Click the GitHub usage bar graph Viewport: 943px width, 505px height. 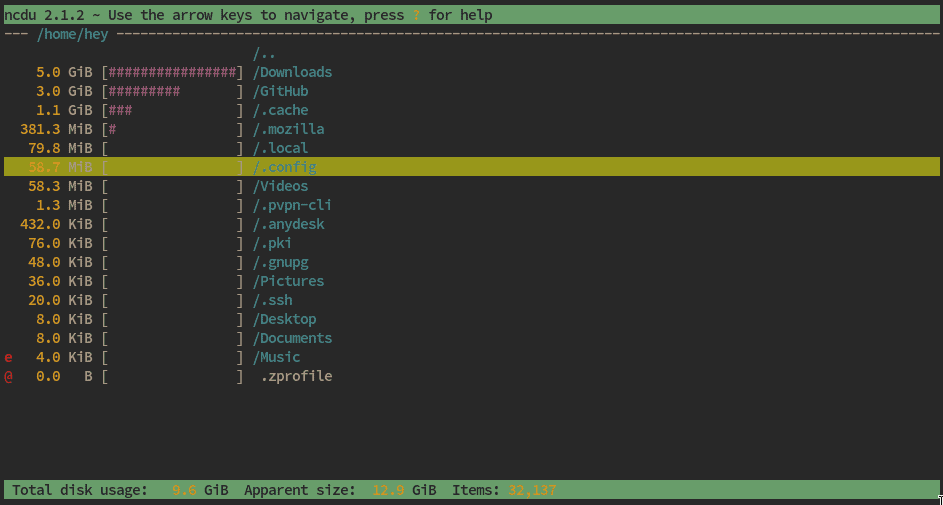tap(173, 91)
